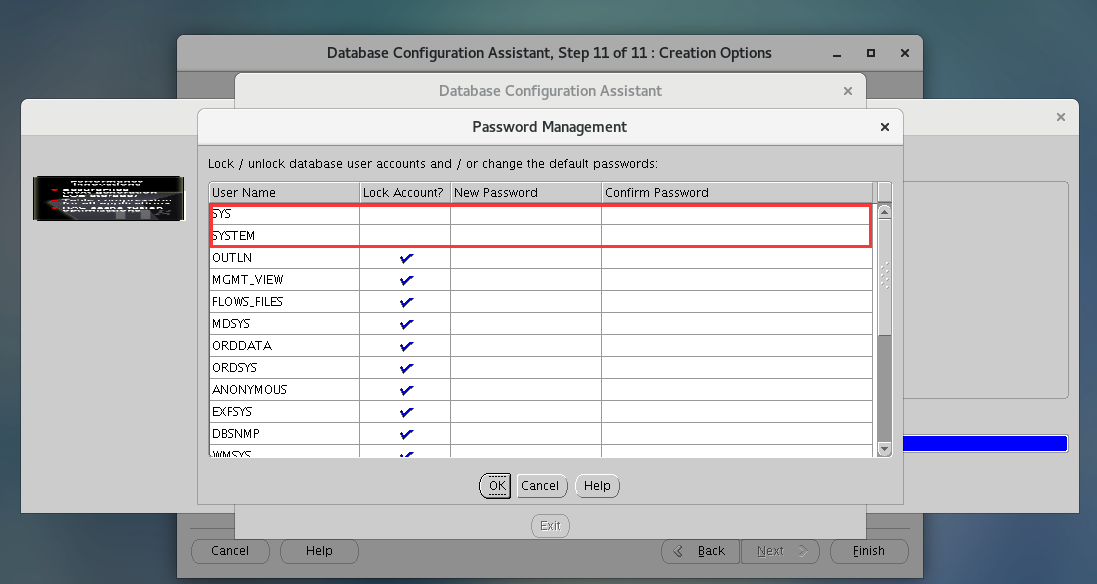This screenshot has width=1097, height=584.
Task: Uncheck Lock Account for FLOWS_FILES
Action: point(406,302)
